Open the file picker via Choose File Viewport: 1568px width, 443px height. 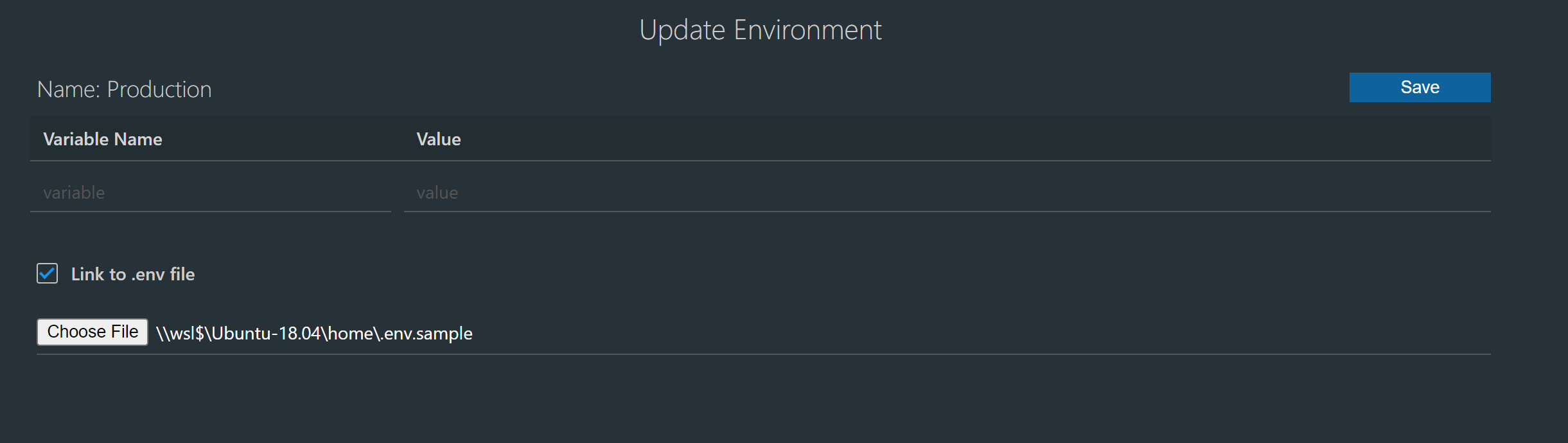click(x=92, y=332)
